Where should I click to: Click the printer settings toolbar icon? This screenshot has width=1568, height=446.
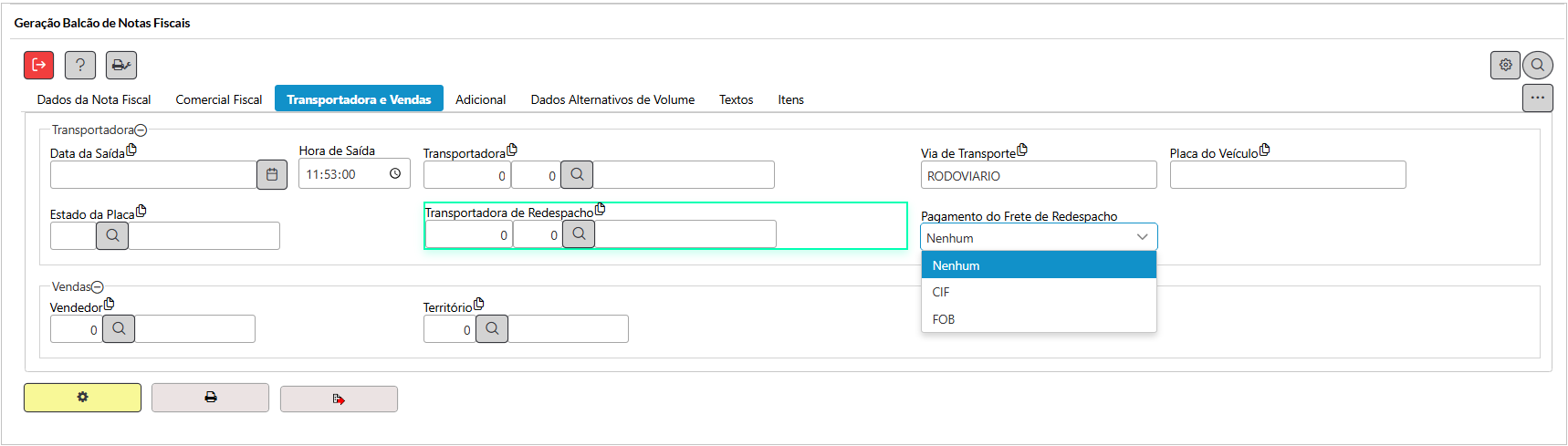[121, 65]
